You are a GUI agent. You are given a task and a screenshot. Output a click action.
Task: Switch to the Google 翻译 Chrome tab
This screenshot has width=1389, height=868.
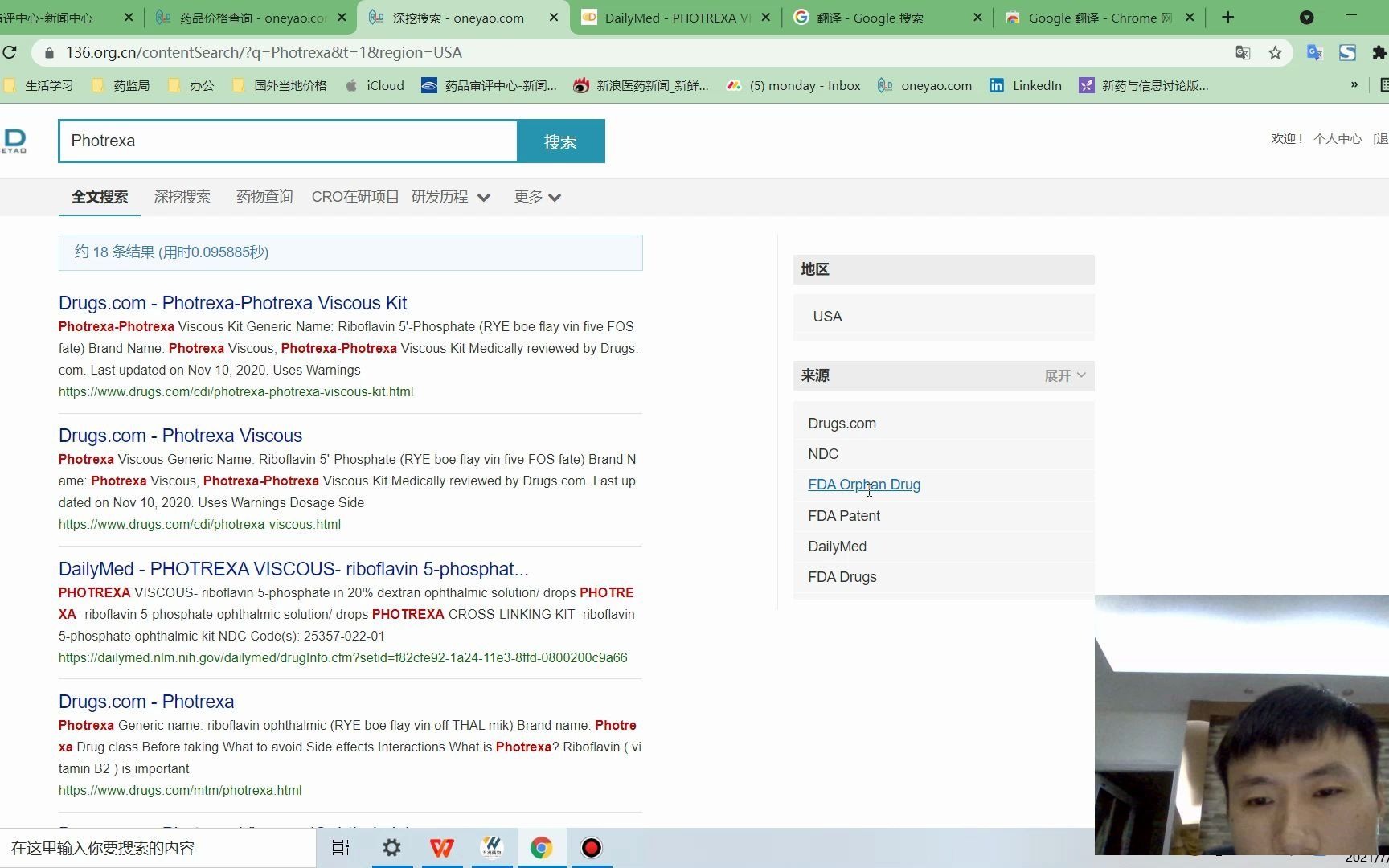pyautogui.click(x=1100, y=17)
